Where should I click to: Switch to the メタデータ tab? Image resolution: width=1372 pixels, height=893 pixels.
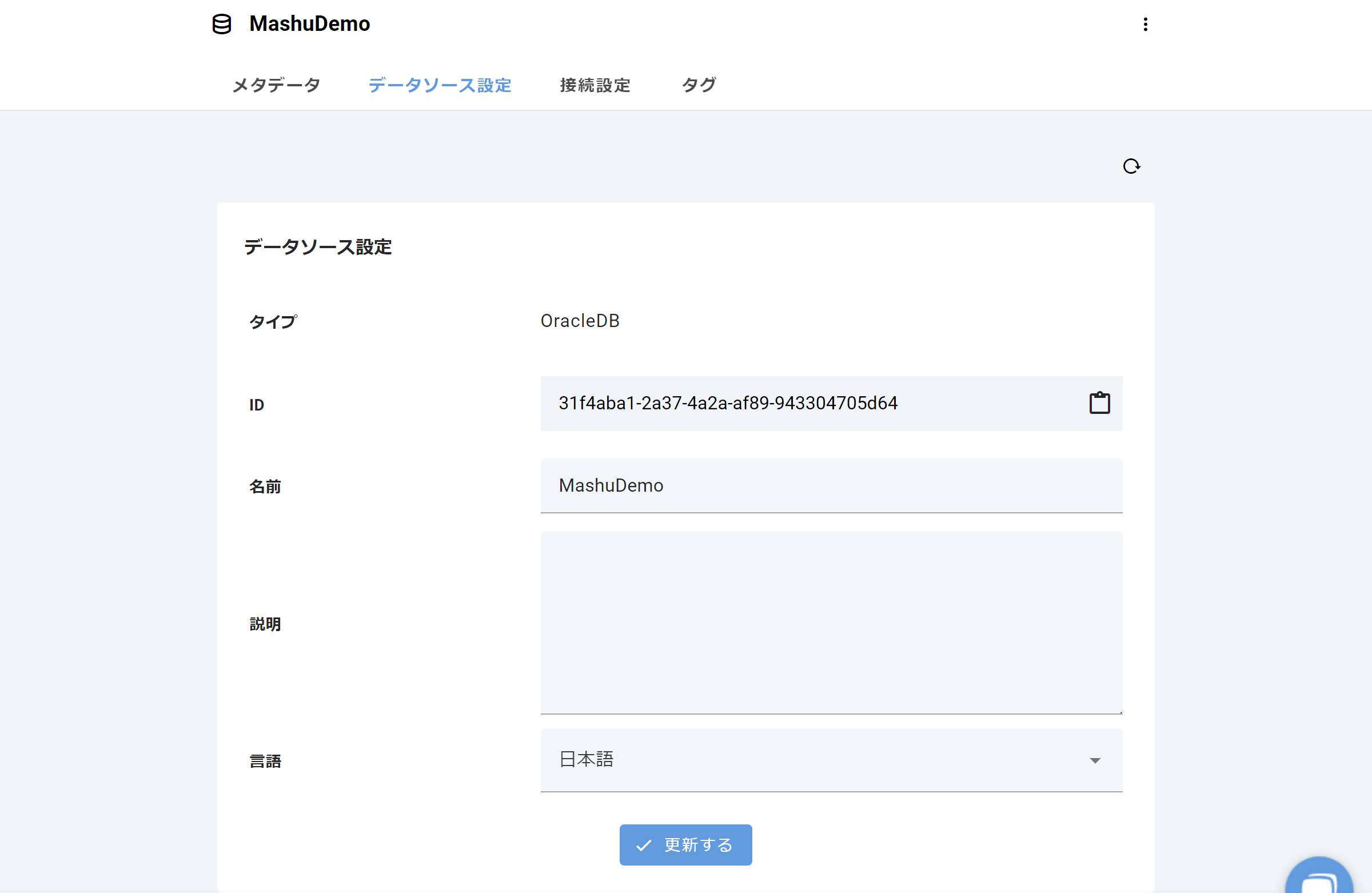[276, 85]
